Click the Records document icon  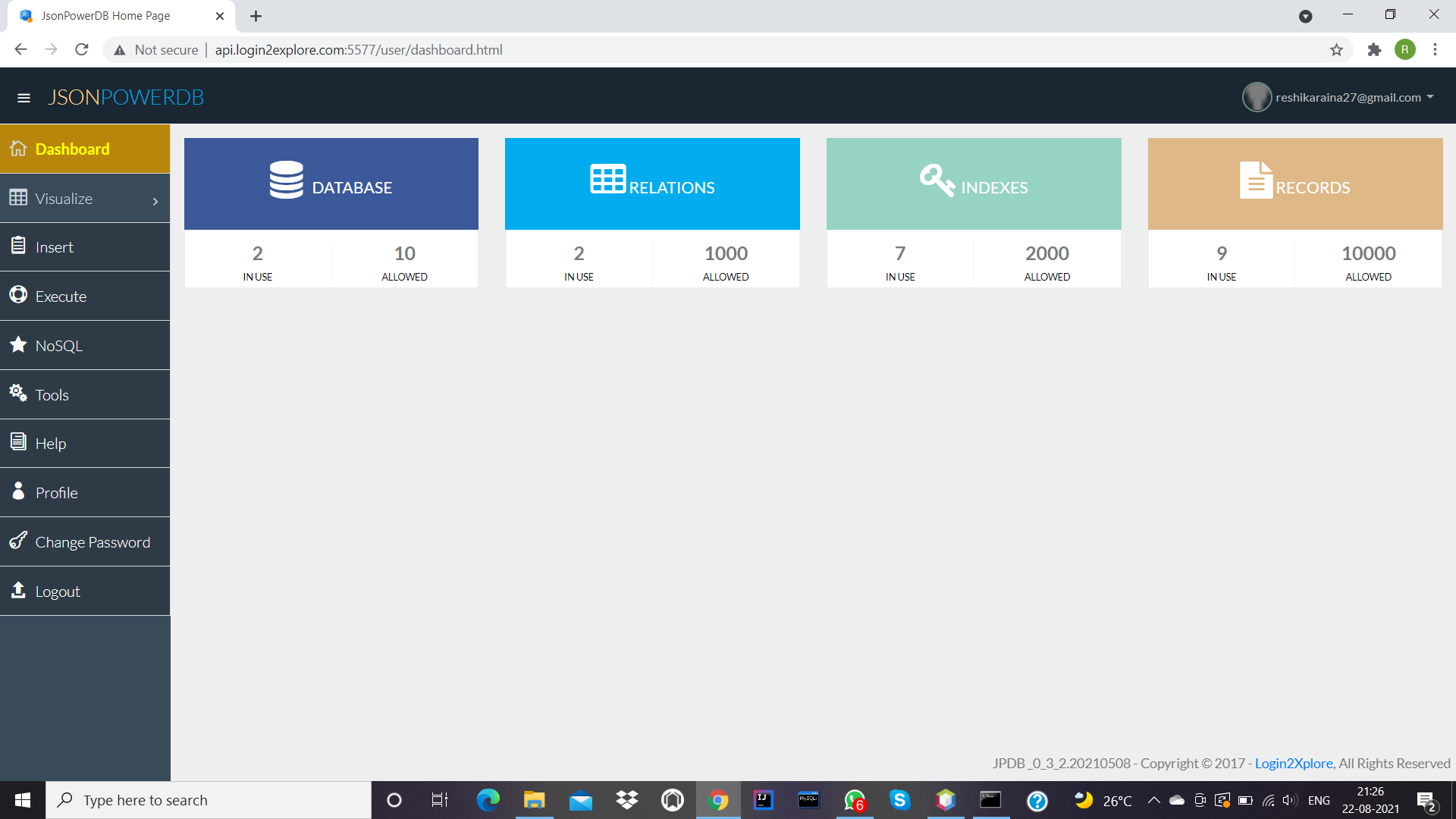coord(1256,180)
